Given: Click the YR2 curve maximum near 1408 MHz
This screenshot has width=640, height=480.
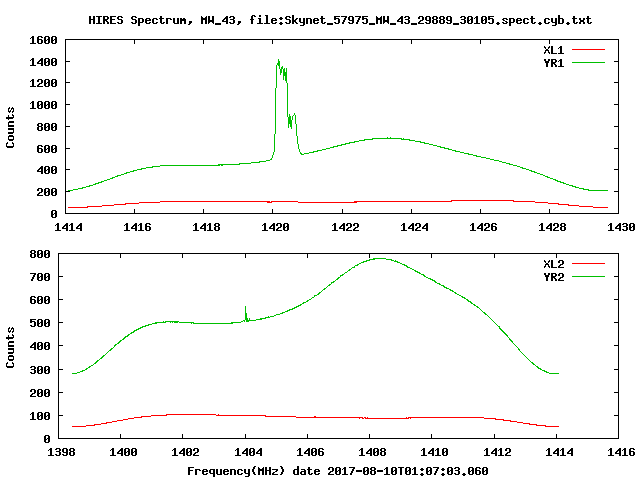Looking at the screenshot, I should (380, 258).
